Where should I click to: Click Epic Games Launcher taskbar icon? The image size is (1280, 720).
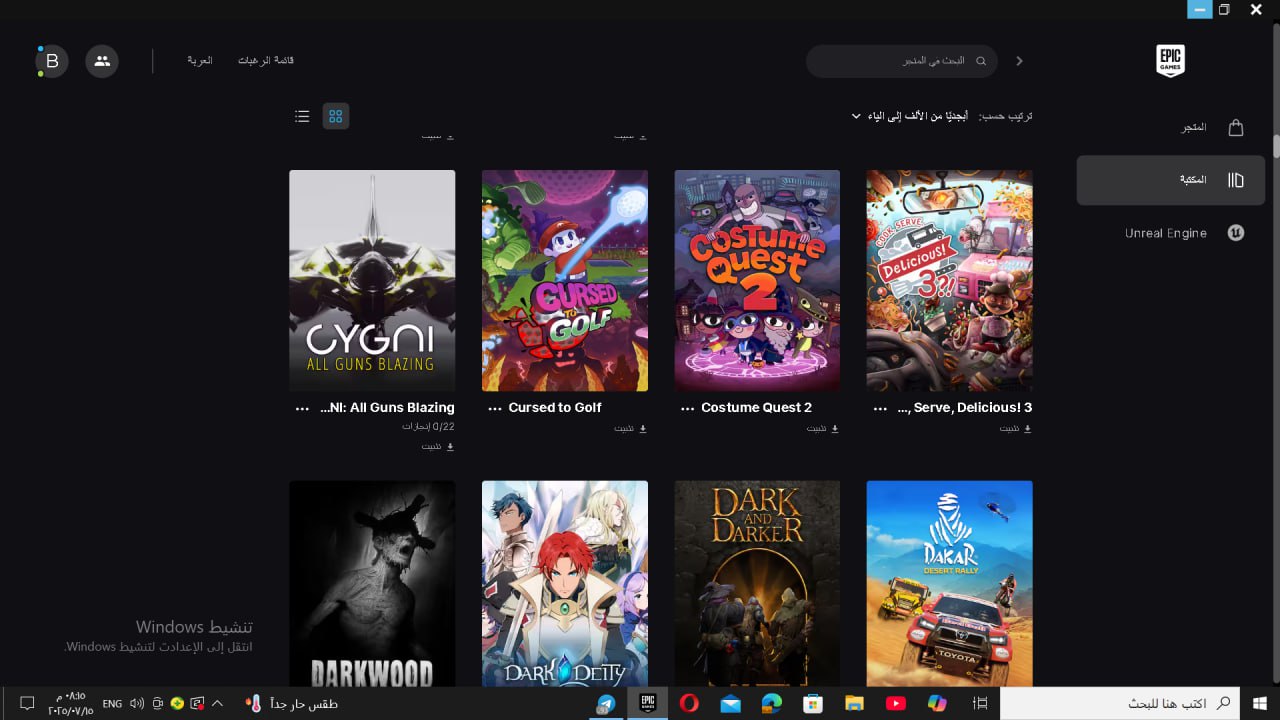[648, 703]
